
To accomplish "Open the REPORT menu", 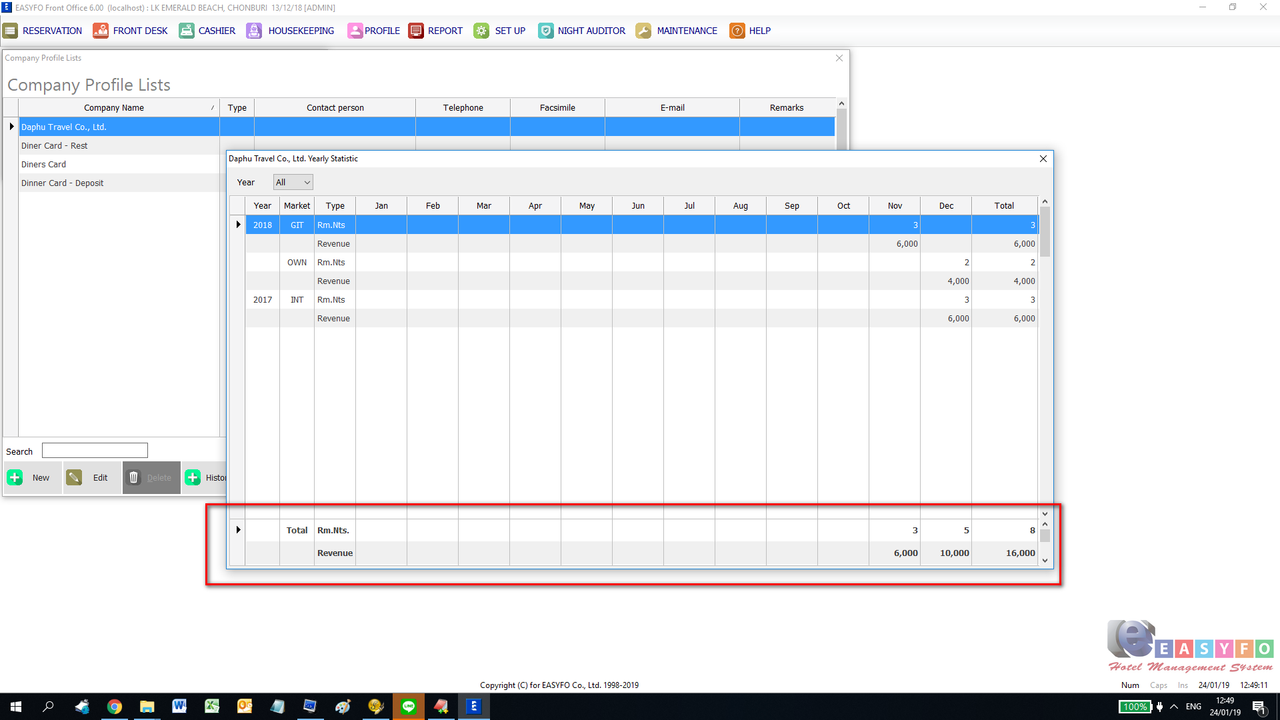I will pos(436,31).
